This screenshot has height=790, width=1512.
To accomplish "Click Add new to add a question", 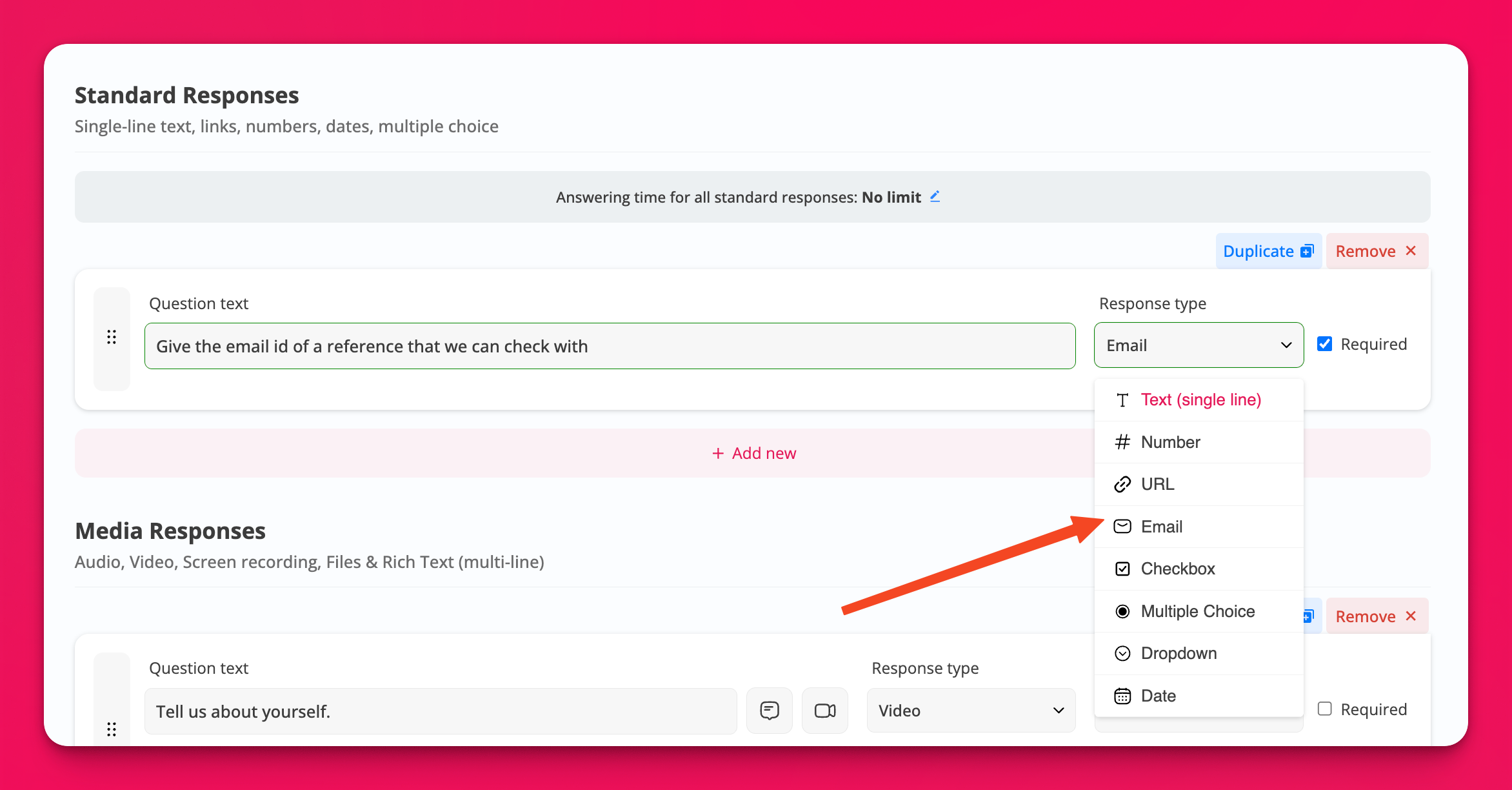I will point(753,453).
